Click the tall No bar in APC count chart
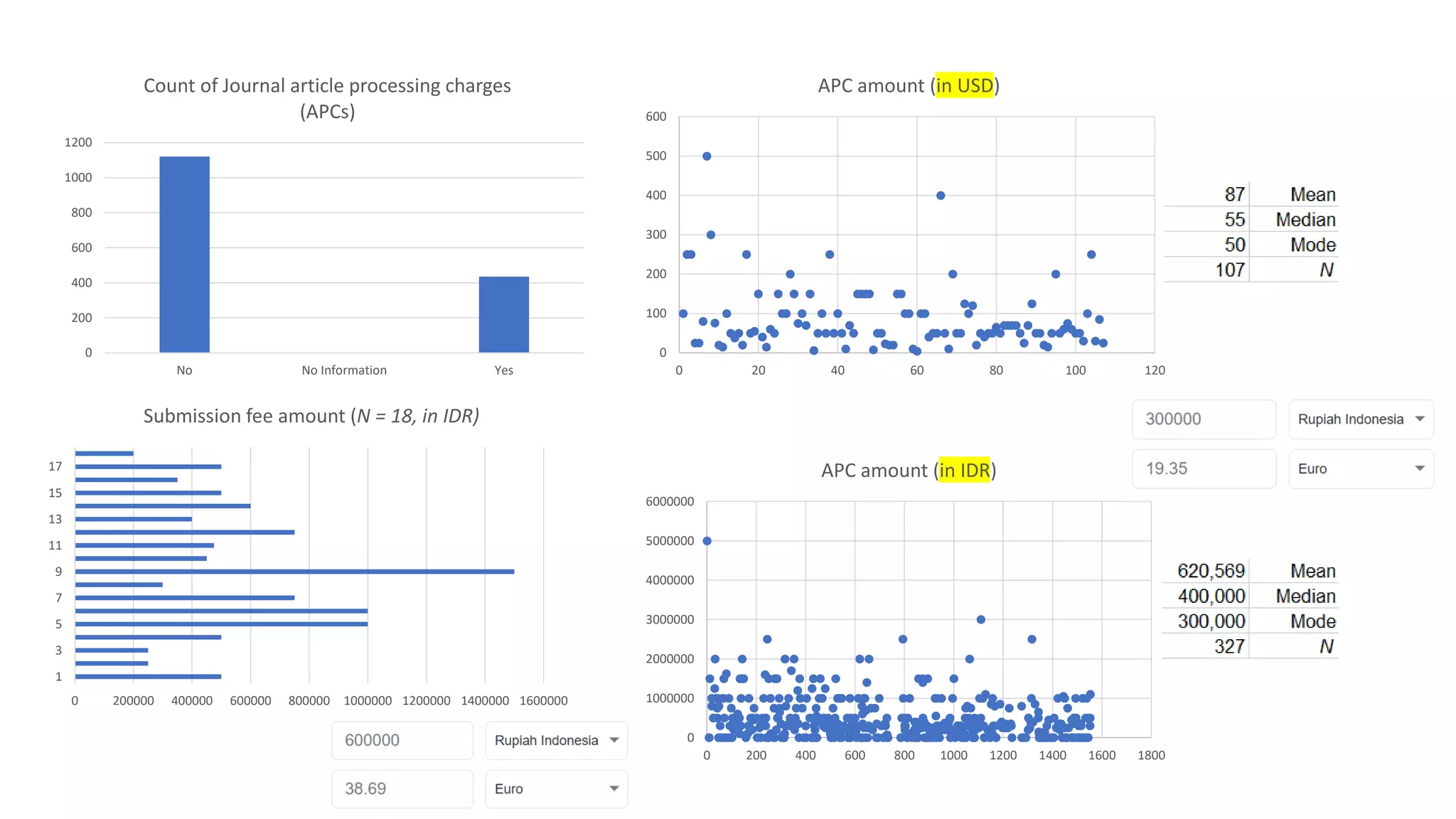 (184, 255)
